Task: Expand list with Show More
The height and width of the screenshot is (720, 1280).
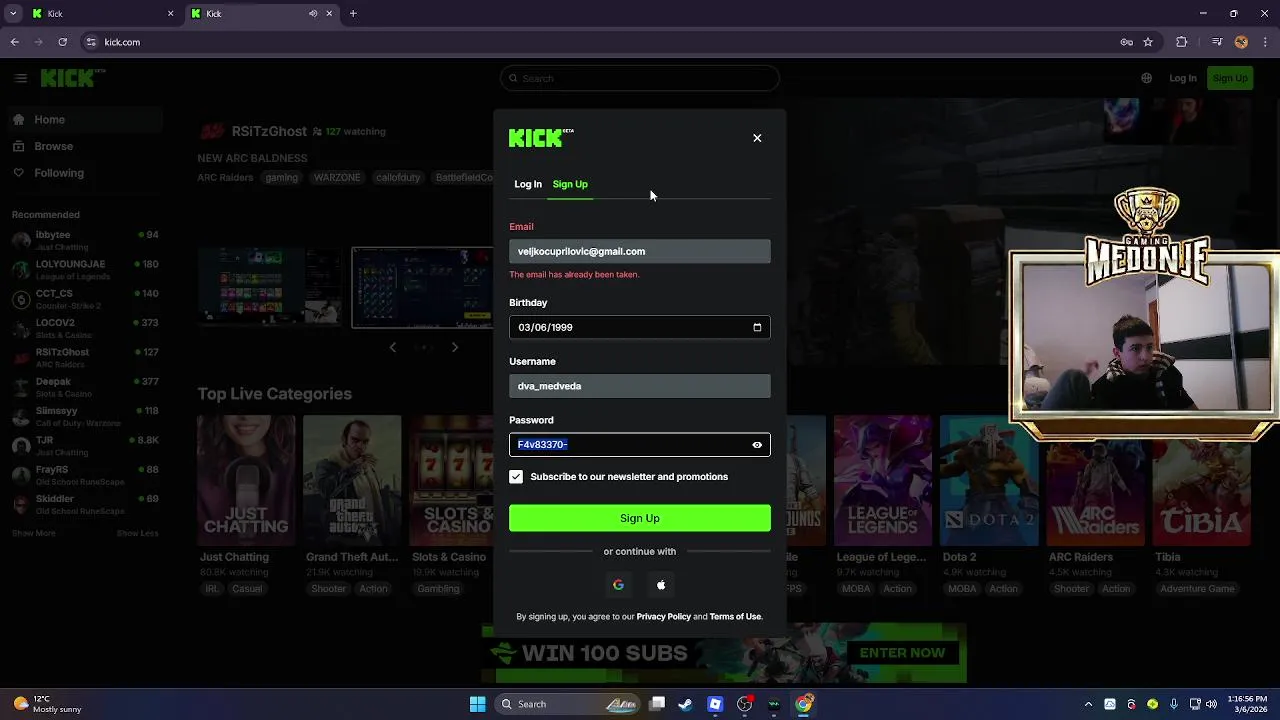Action: coord(34,533)
